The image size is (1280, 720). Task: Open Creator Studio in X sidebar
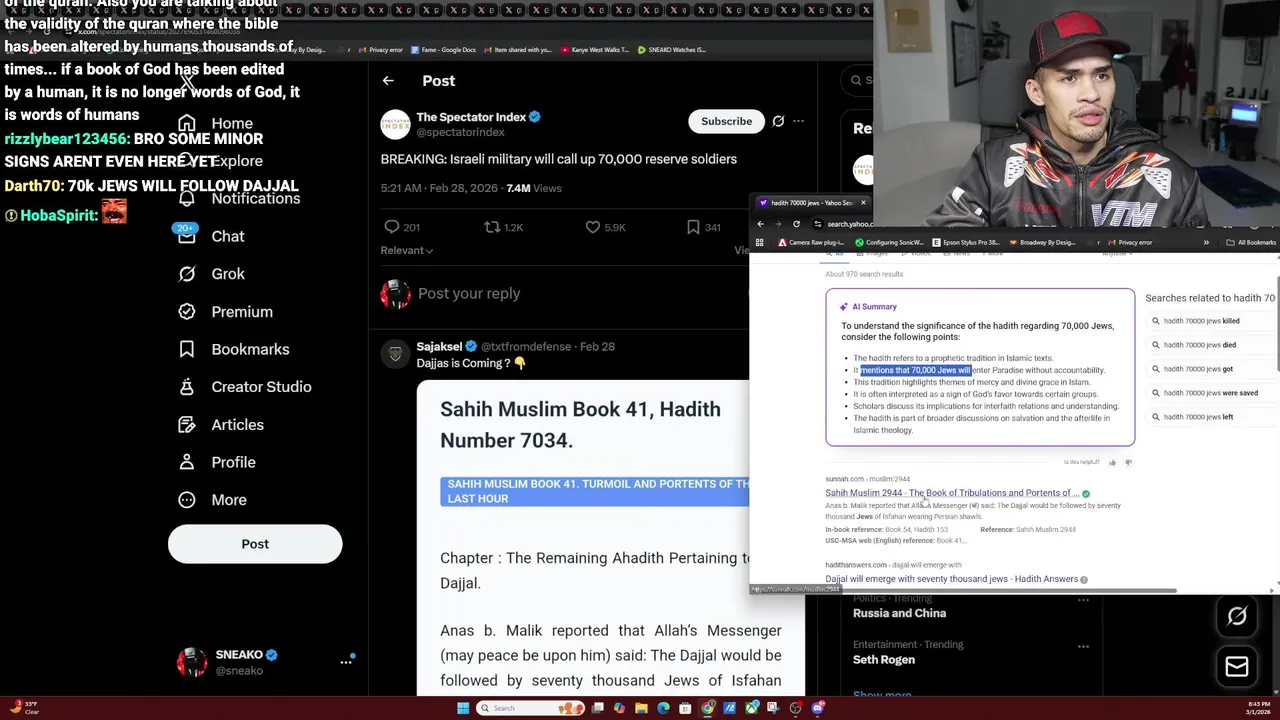point(244,387)
